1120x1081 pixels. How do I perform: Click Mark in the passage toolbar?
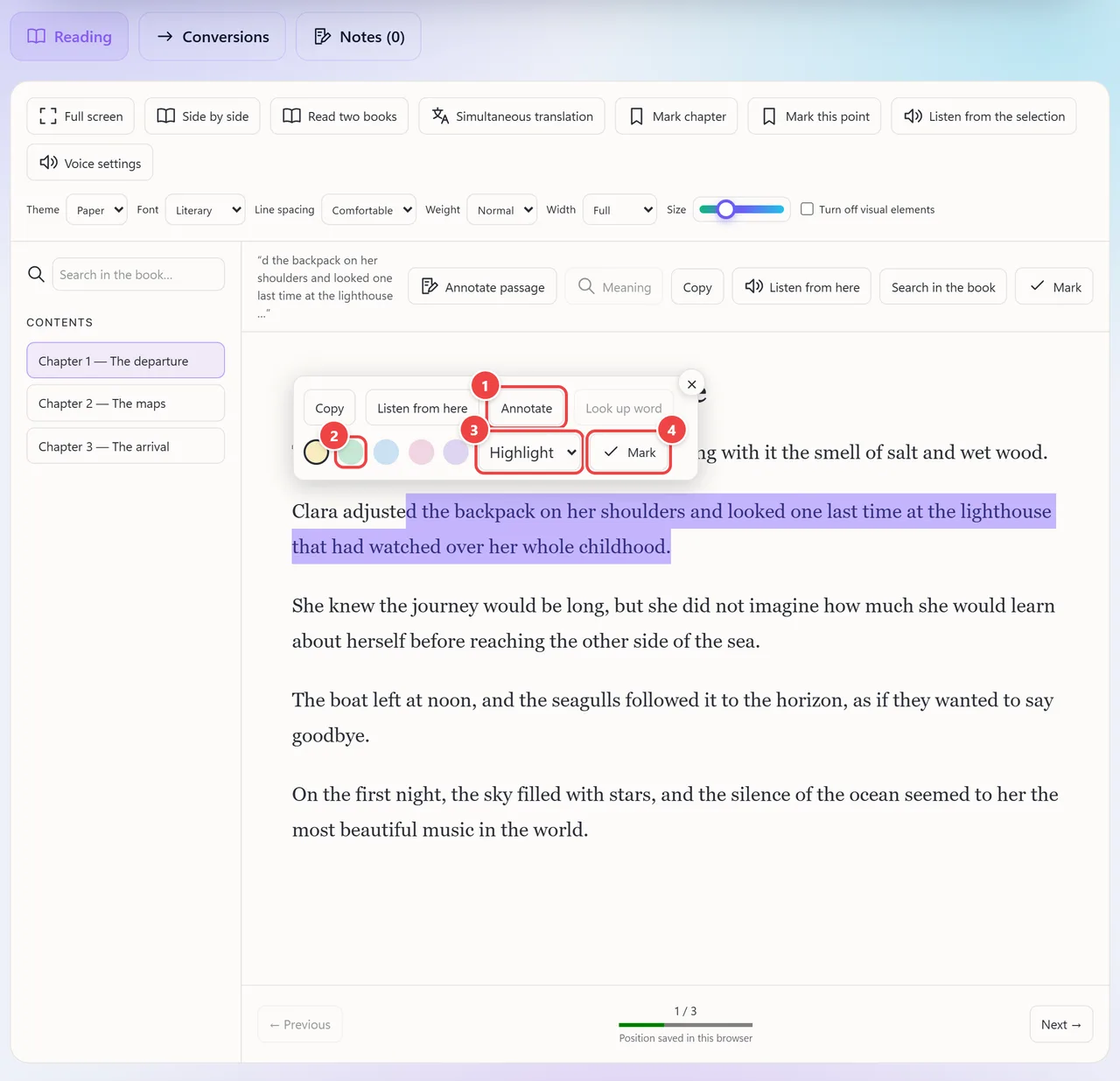(x=1054, y=287)
